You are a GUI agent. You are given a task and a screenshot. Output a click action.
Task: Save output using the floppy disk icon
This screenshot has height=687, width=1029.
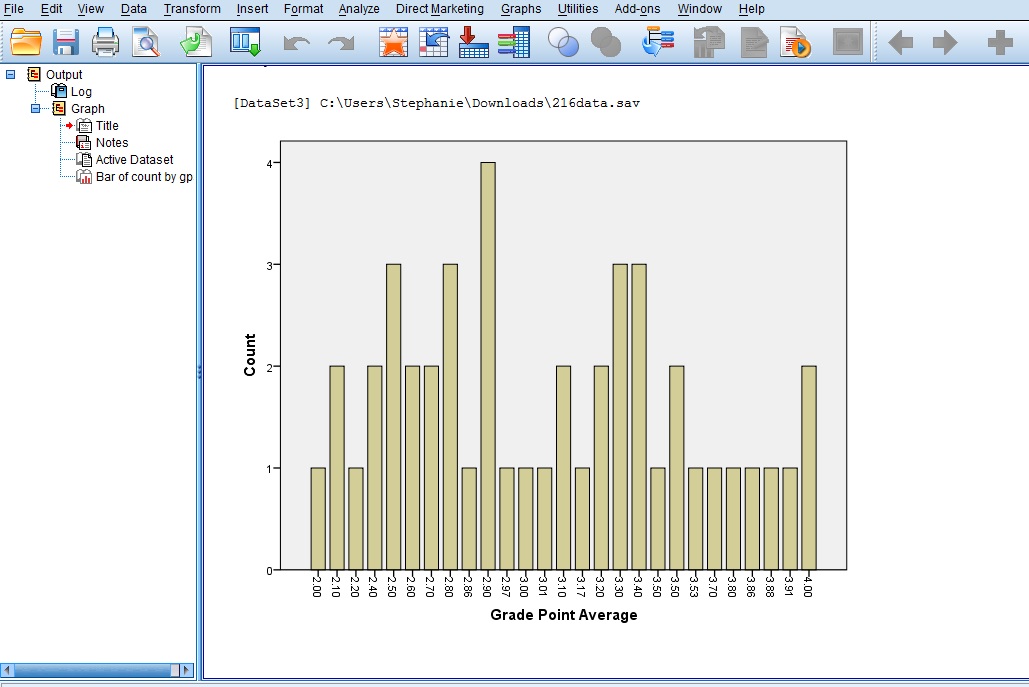(66, 43)
